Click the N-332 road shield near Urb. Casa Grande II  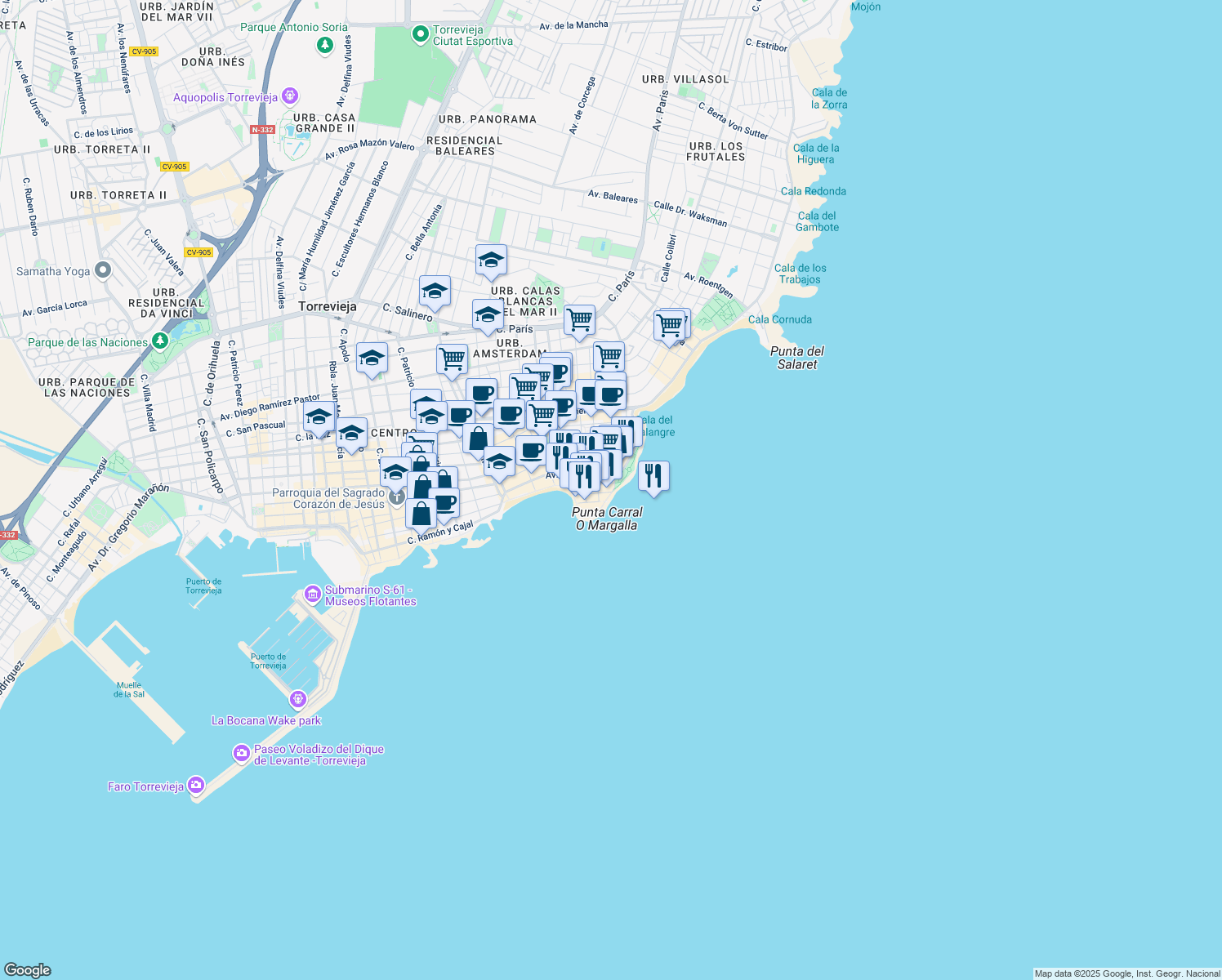point(262,130)
